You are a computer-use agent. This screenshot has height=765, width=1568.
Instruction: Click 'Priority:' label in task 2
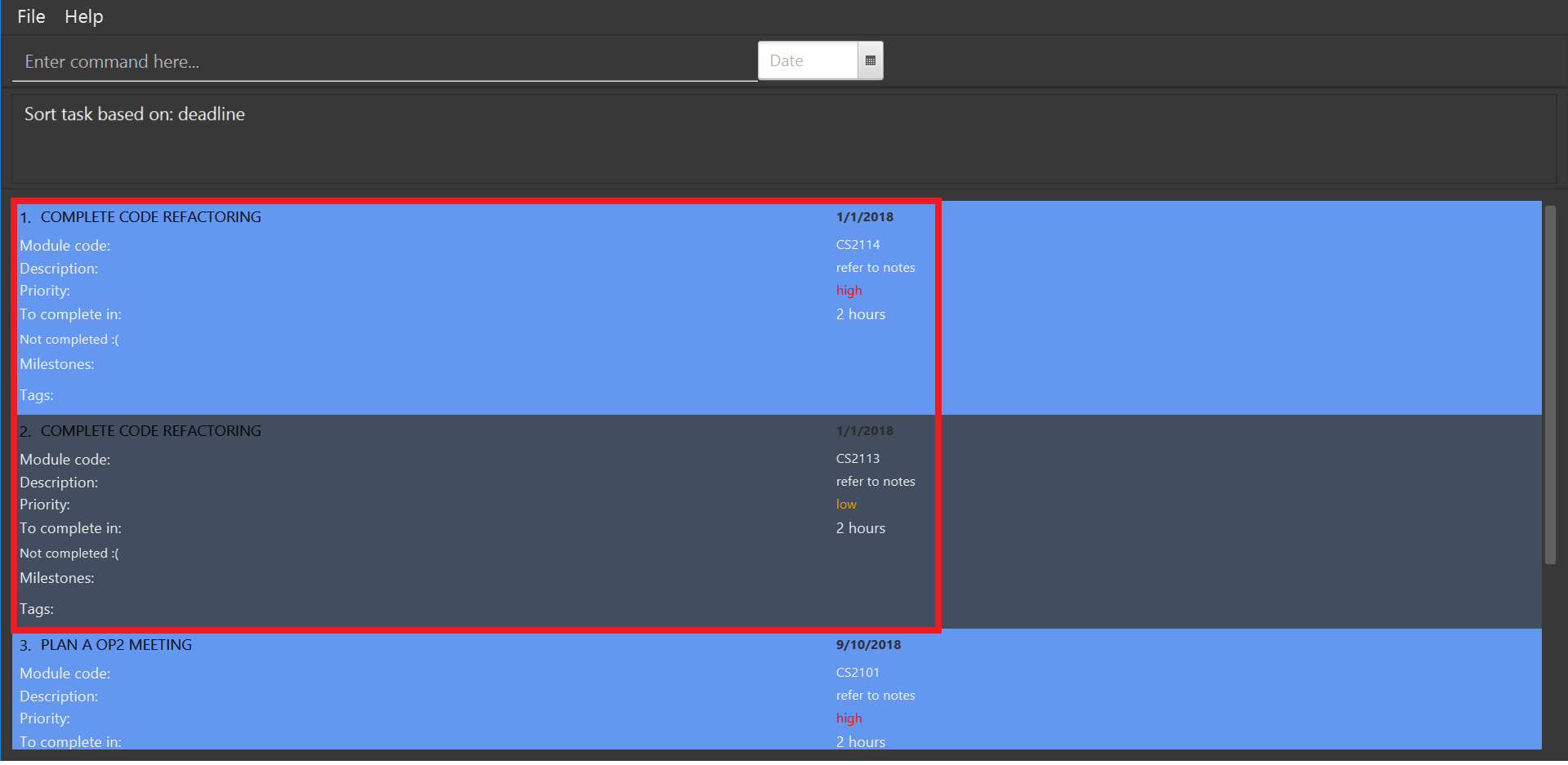coord(45,505)
